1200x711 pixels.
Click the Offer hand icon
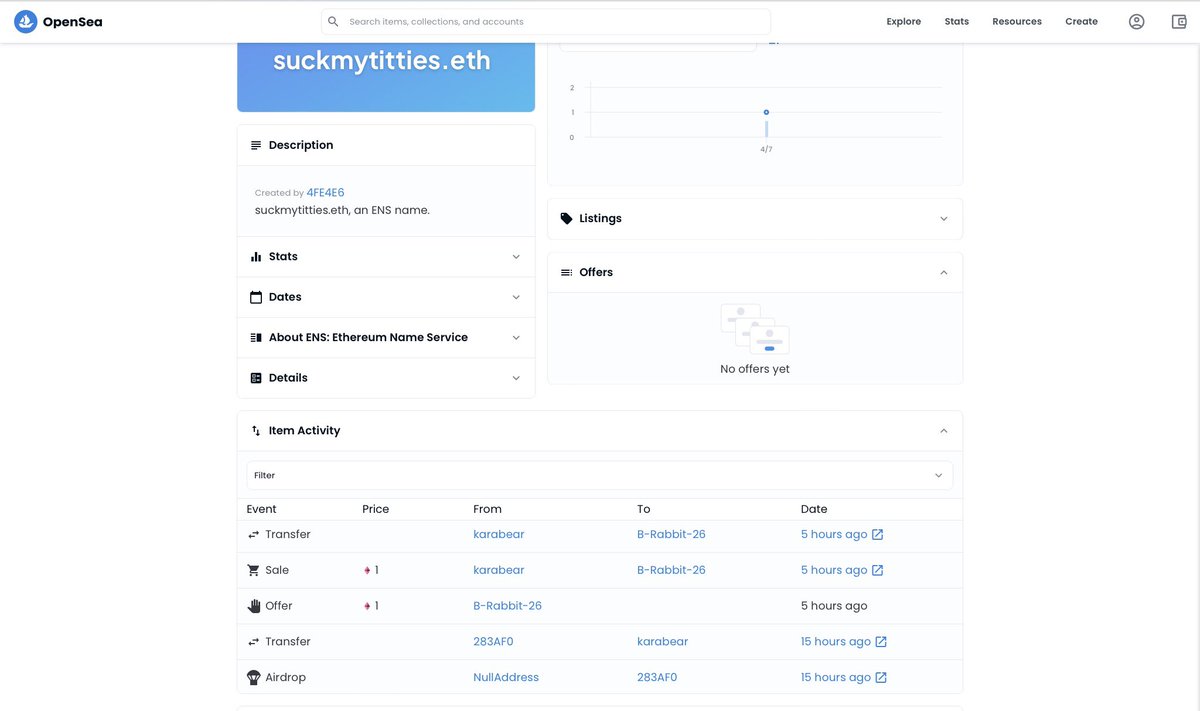tap(253, 606)
